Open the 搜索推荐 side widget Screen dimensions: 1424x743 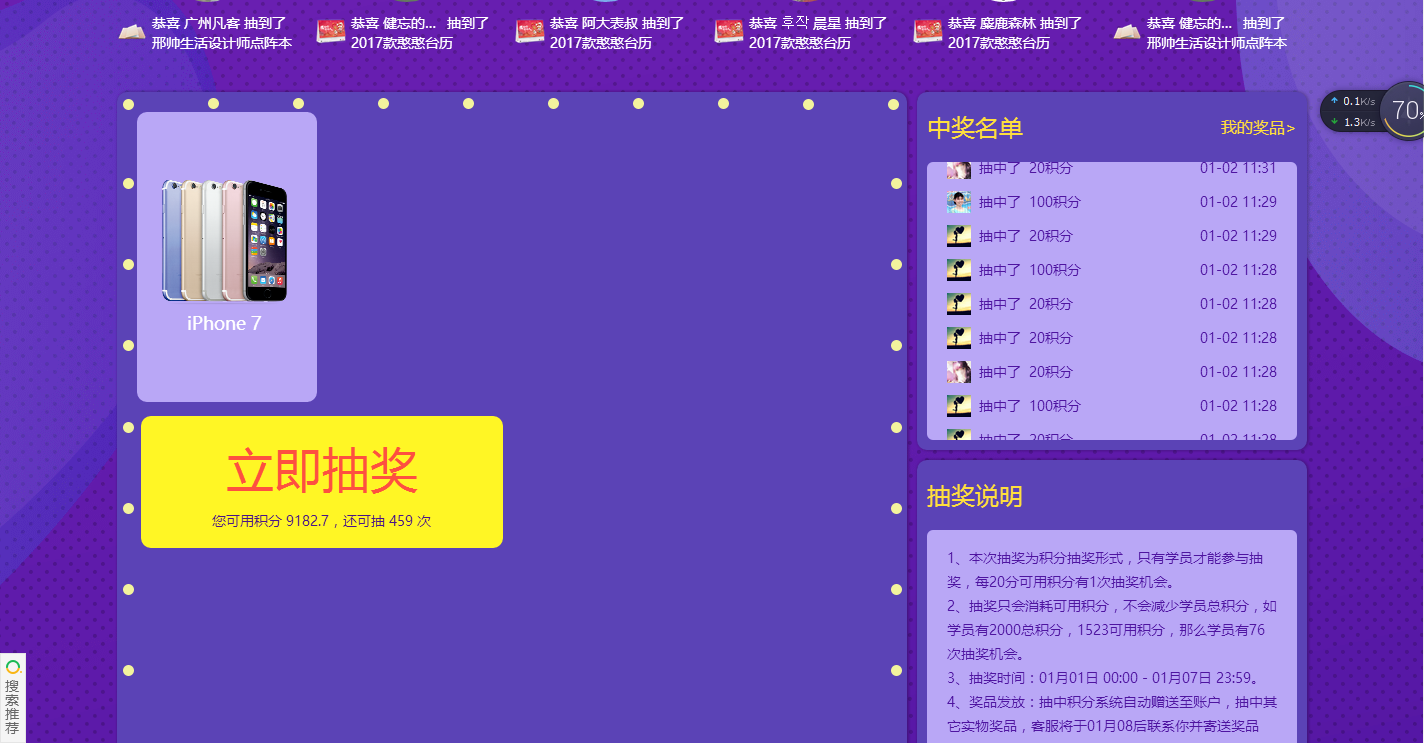12,697
